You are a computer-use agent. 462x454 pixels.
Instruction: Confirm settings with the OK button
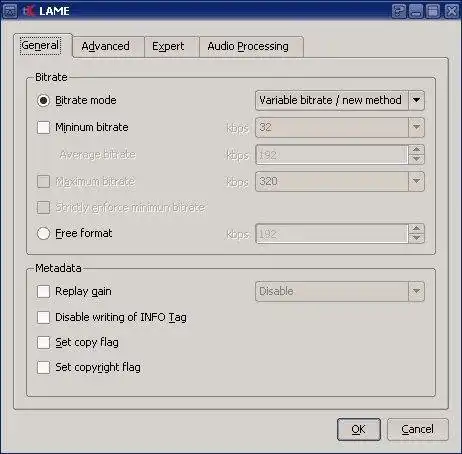(x=359, y=429)
